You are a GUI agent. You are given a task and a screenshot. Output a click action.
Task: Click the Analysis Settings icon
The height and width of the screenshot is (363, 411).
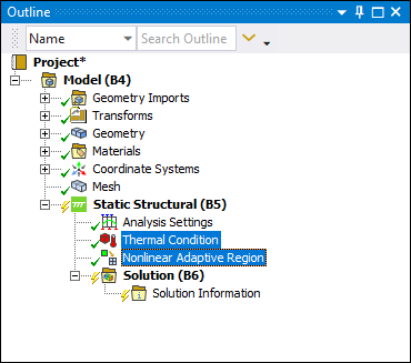pyautogui.click(x=109, y=222)
